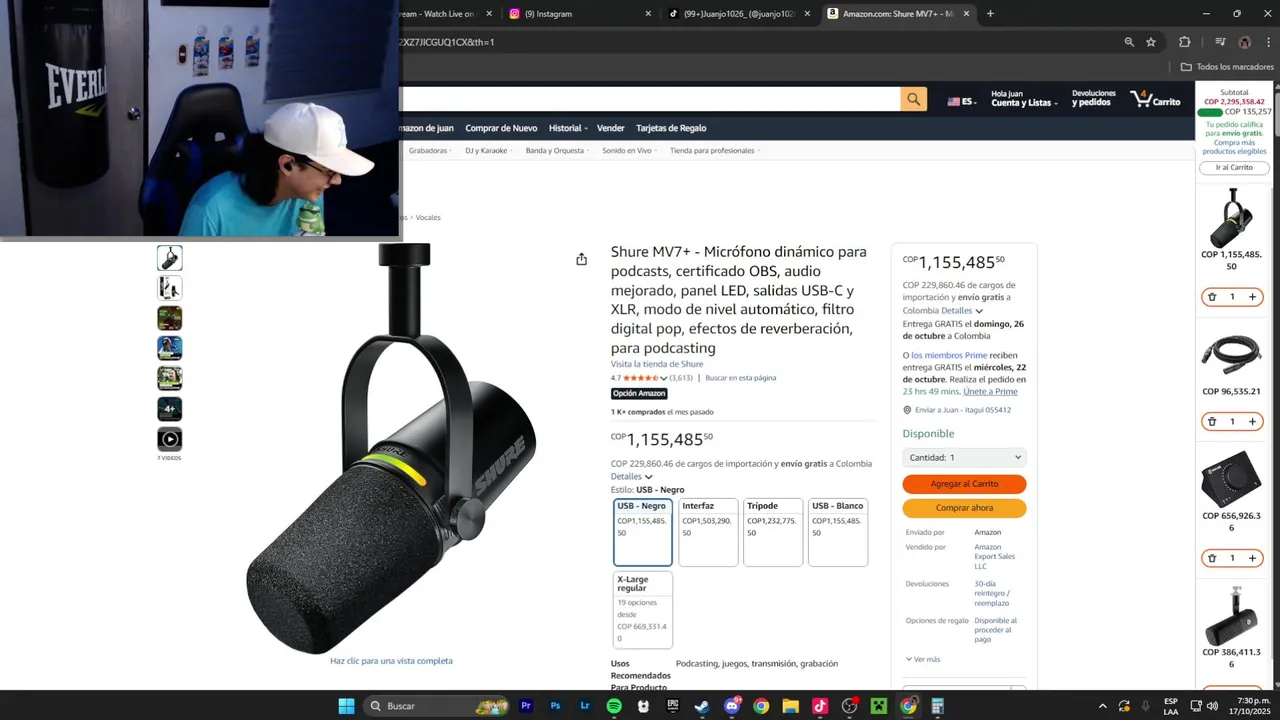Open the Chrome media control icon

click(x=1220, y=42)
